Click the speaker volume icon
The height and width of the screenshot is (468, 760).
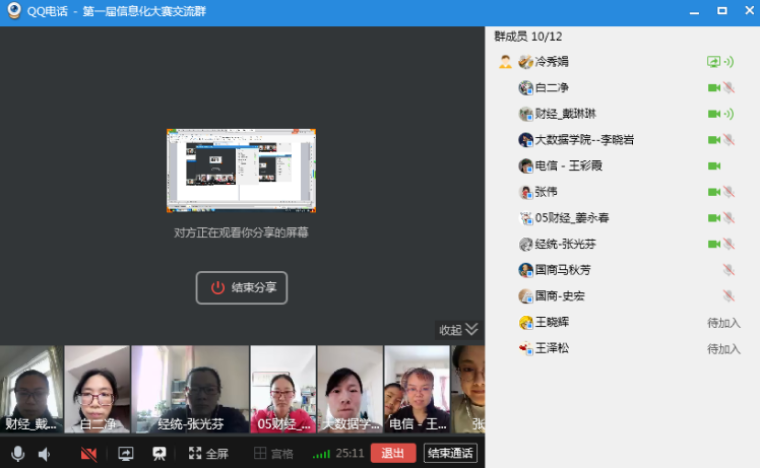click(x=44, y=454)
